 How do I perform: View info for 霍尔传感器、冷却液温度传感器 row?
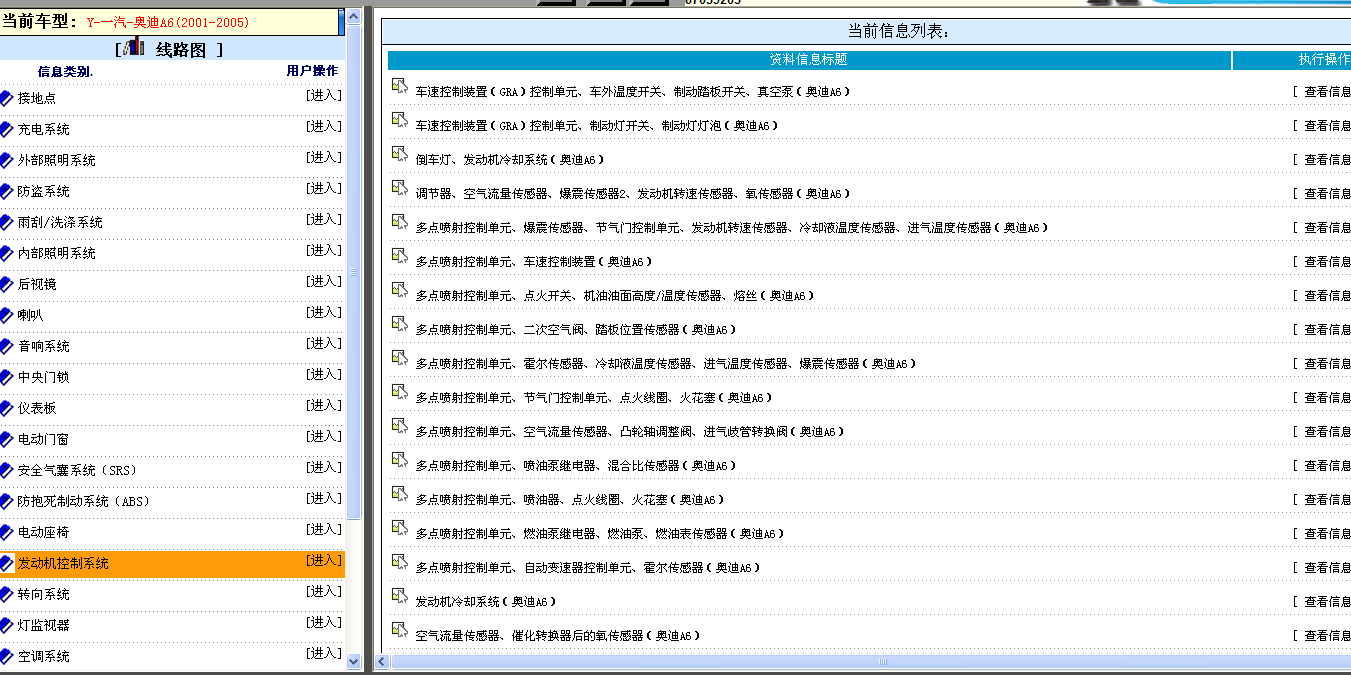[1327, 364]
